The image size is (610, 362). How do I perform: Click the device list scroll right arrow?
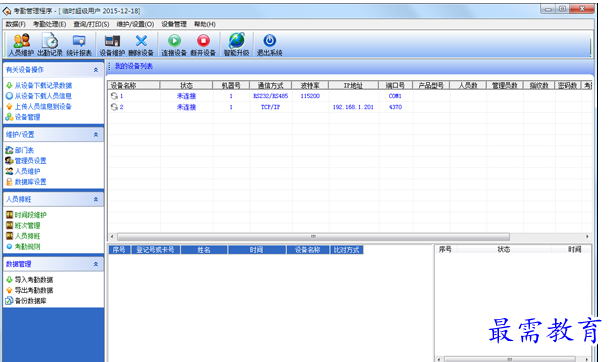(587, 236)
